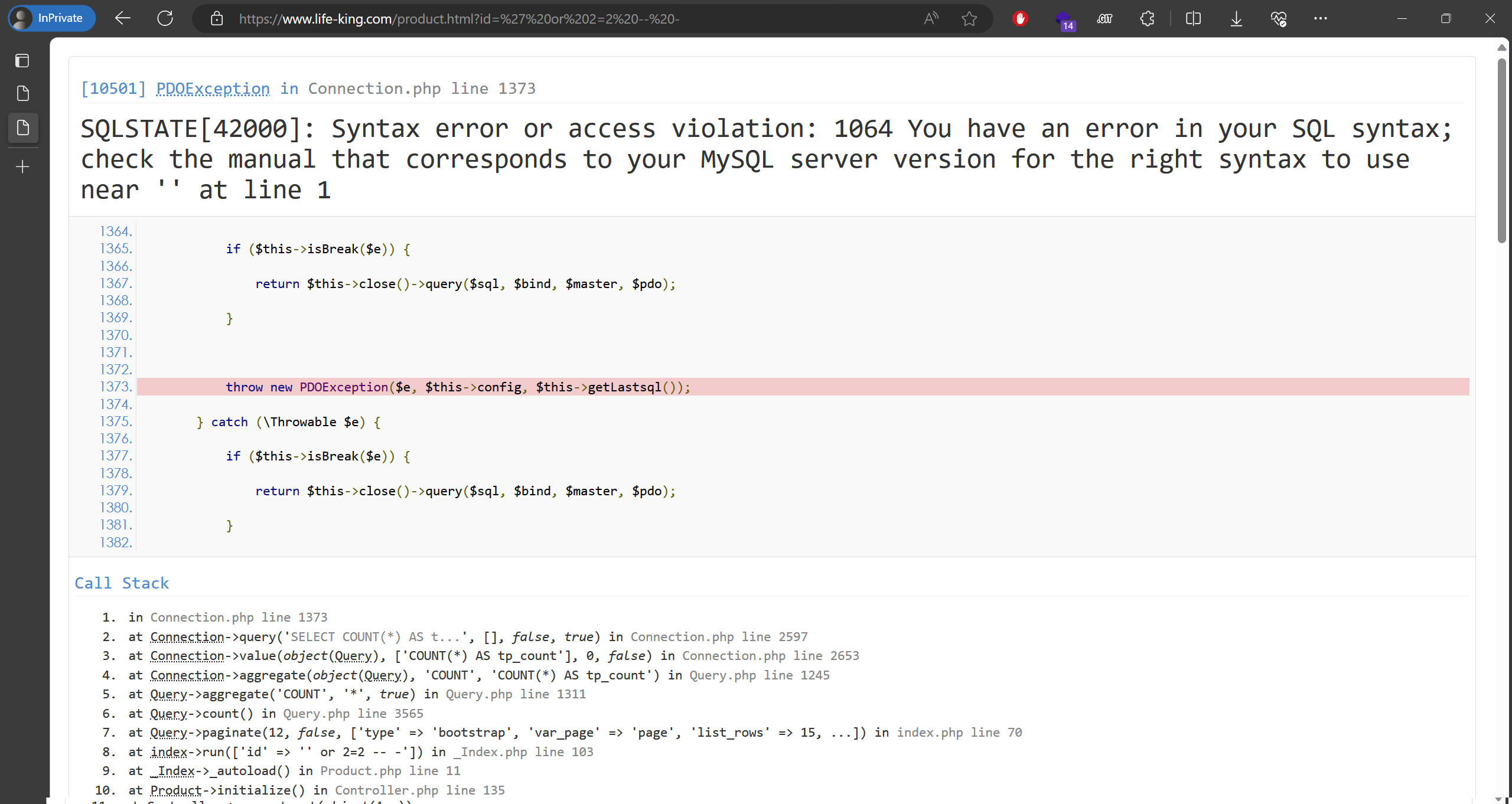Click error code [10501] text
The height and width of the screenshot is (804, 1512).
(113, 89)
